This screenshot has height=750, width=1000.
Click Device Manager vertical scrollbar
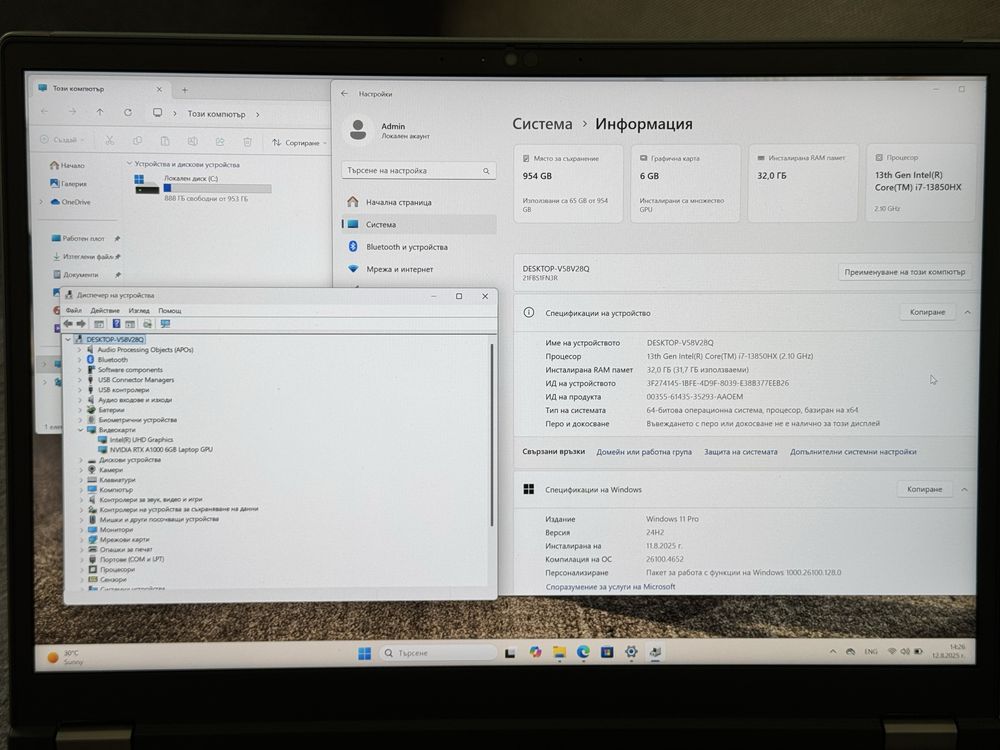[x=492, y=435]
